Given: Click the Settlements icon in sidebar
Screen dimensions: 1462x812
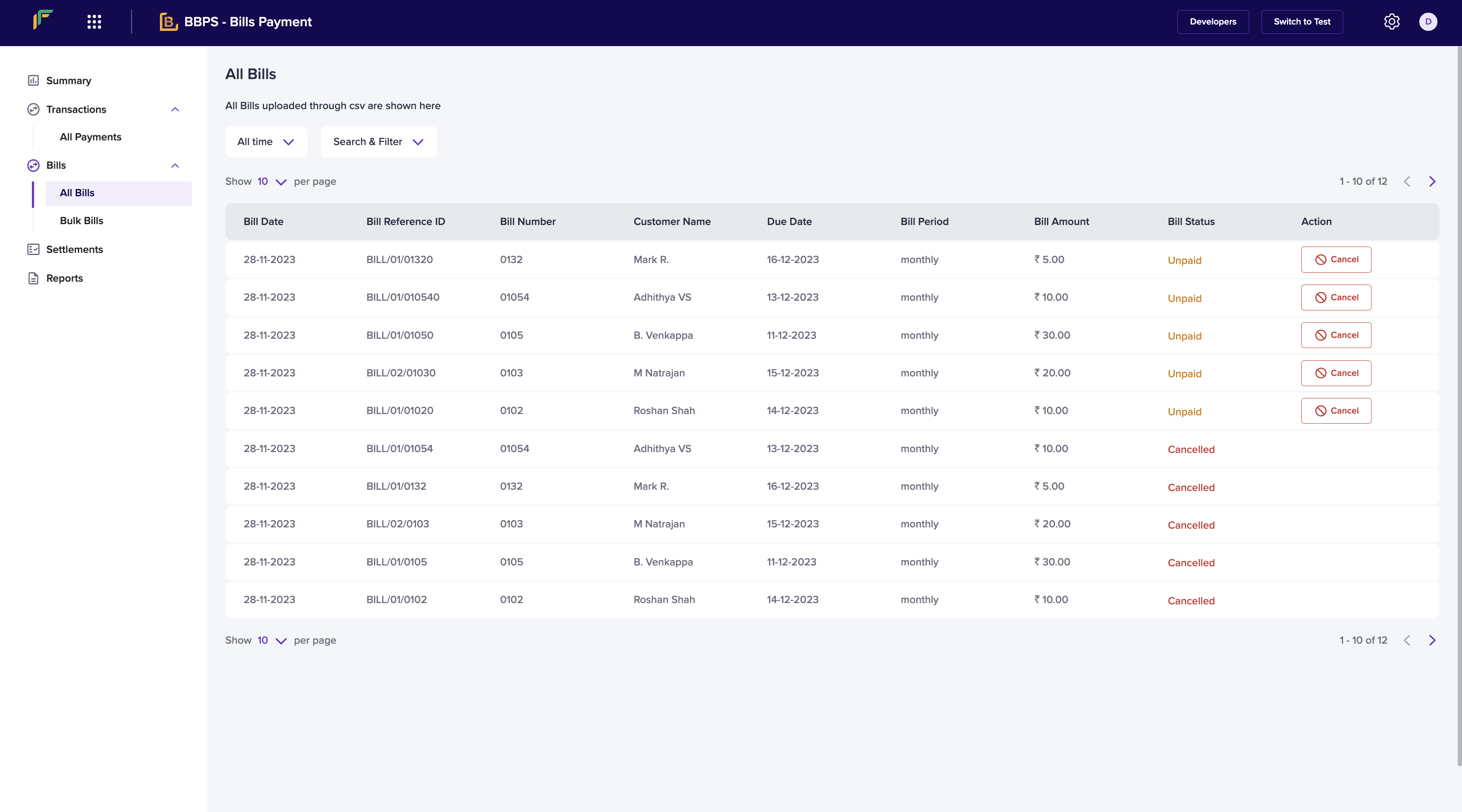Looking at the screenshot, I should [33, 250].
